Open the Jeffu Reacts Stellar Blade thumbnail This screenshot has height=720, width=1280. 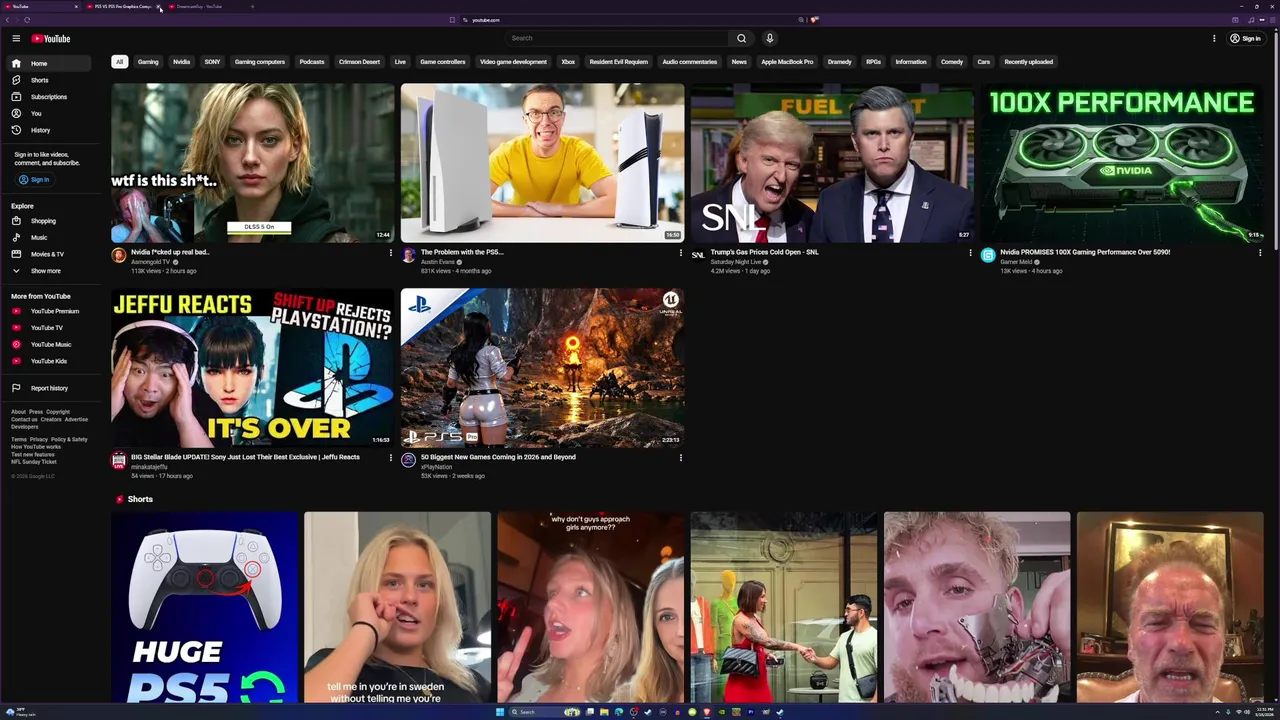click(x=253, y=367)
